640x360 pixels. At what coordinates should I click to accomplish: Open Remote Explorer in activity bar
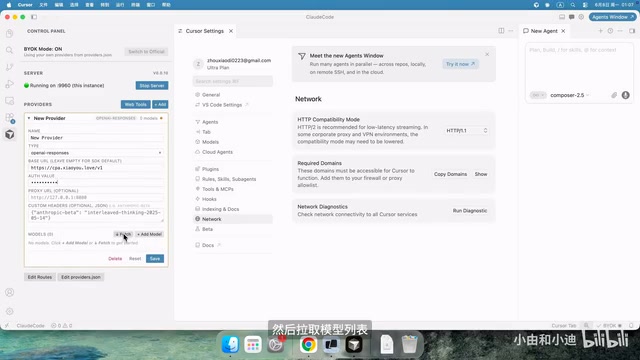(x=9, y=101)
